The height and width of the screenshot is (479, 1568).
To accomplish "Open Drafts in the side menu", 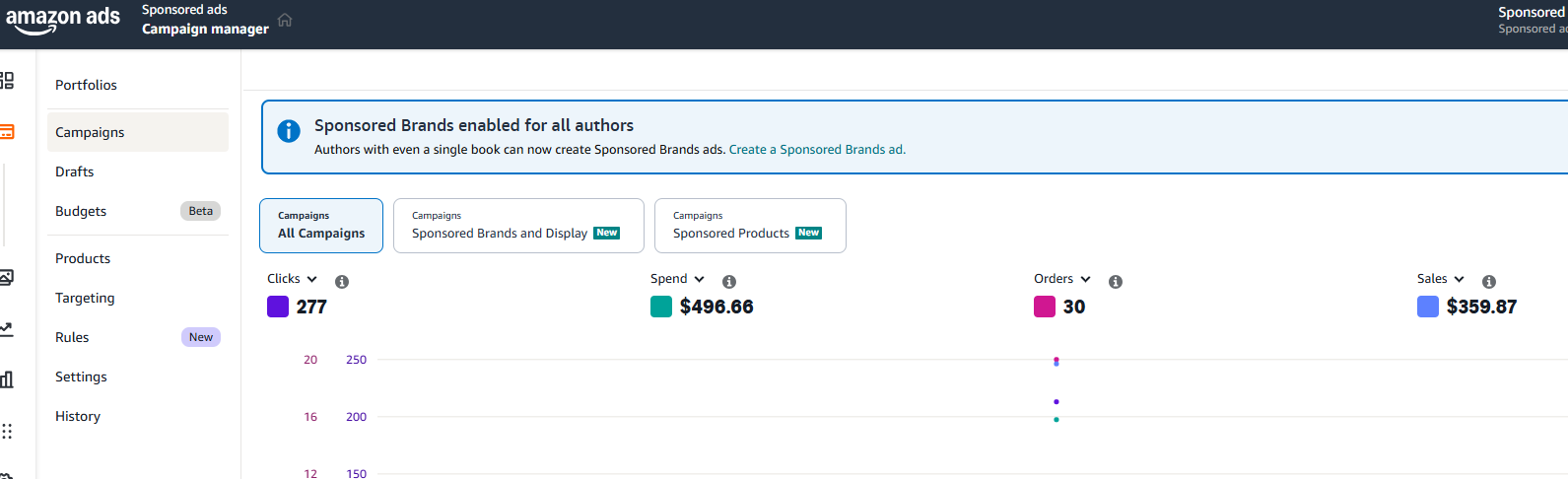I will 138,171.
